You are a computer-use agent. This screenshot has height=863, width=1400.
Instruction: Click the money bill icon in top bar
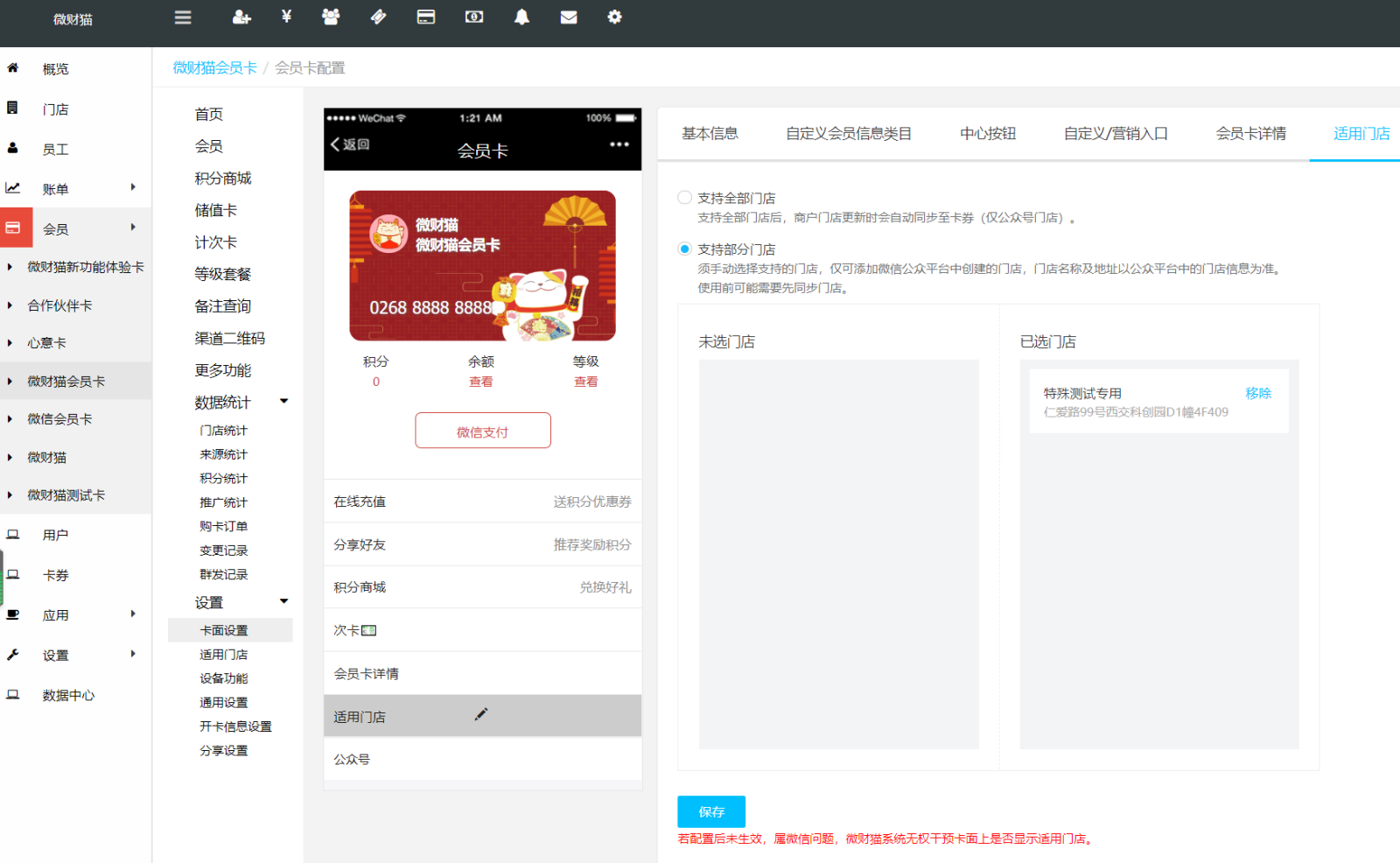tap(474, 17)
